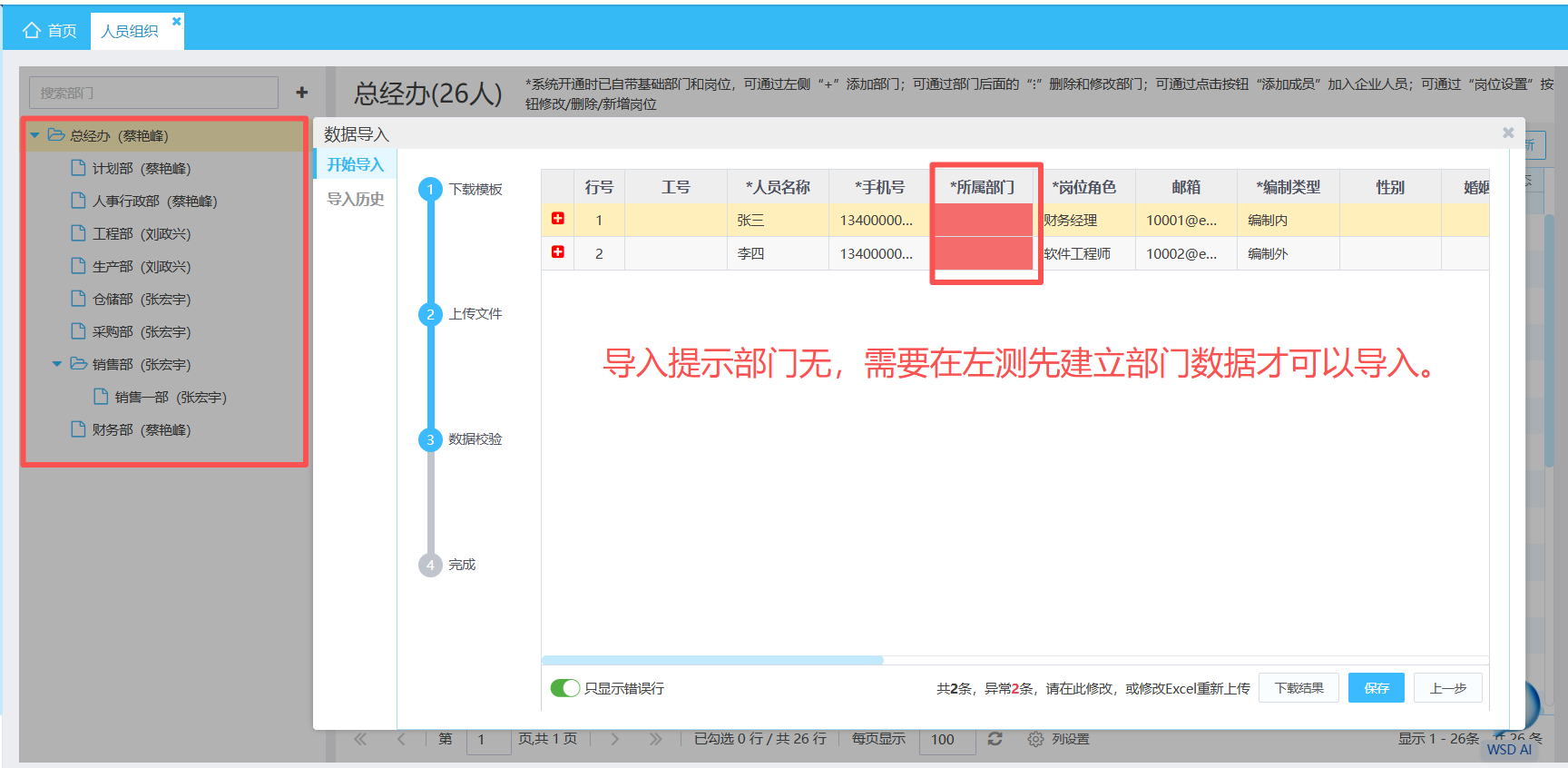This screenshot has height=768, width=1568.
Task: Click the next page arrow
Action: click(x=614, y=739)
